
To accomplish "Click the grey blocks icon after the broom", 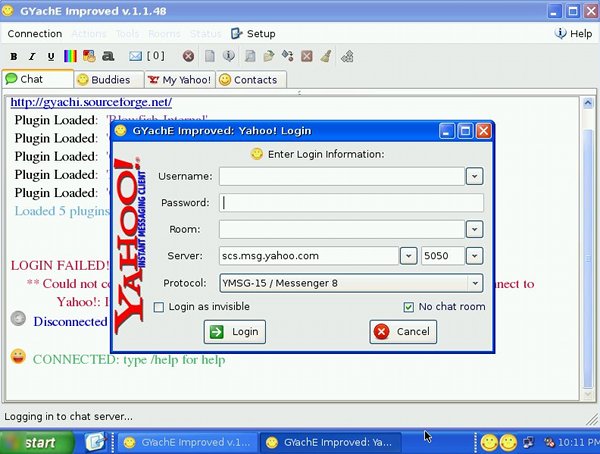I will (x=347, y=57).
